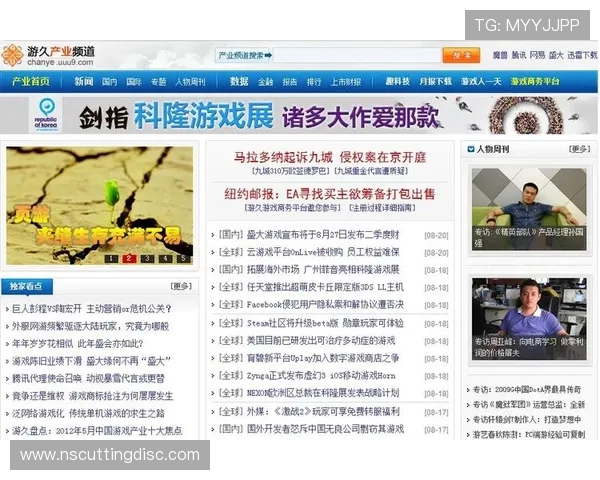Open 趣科技 in navigation bar
Image resolution: width=600 pixels, height=480 pixels.
[398, 82]
